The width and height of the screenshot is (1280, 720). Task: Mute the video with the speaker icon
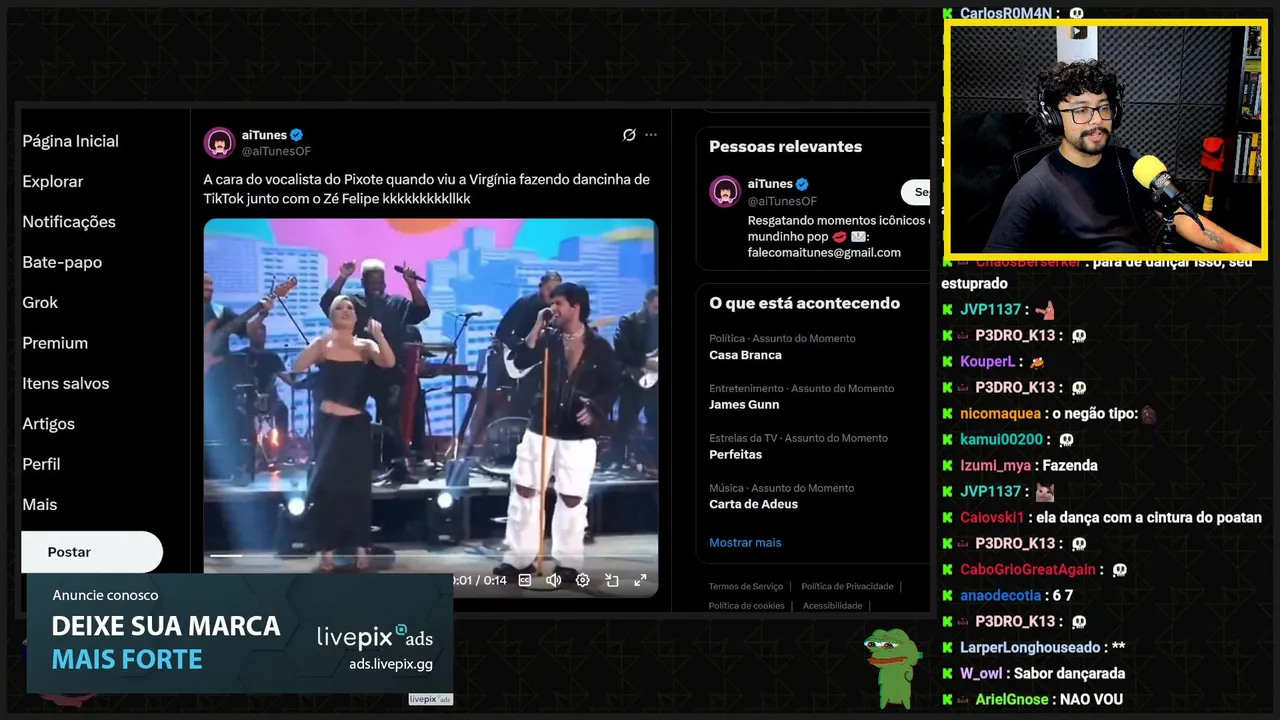(553, 580)
